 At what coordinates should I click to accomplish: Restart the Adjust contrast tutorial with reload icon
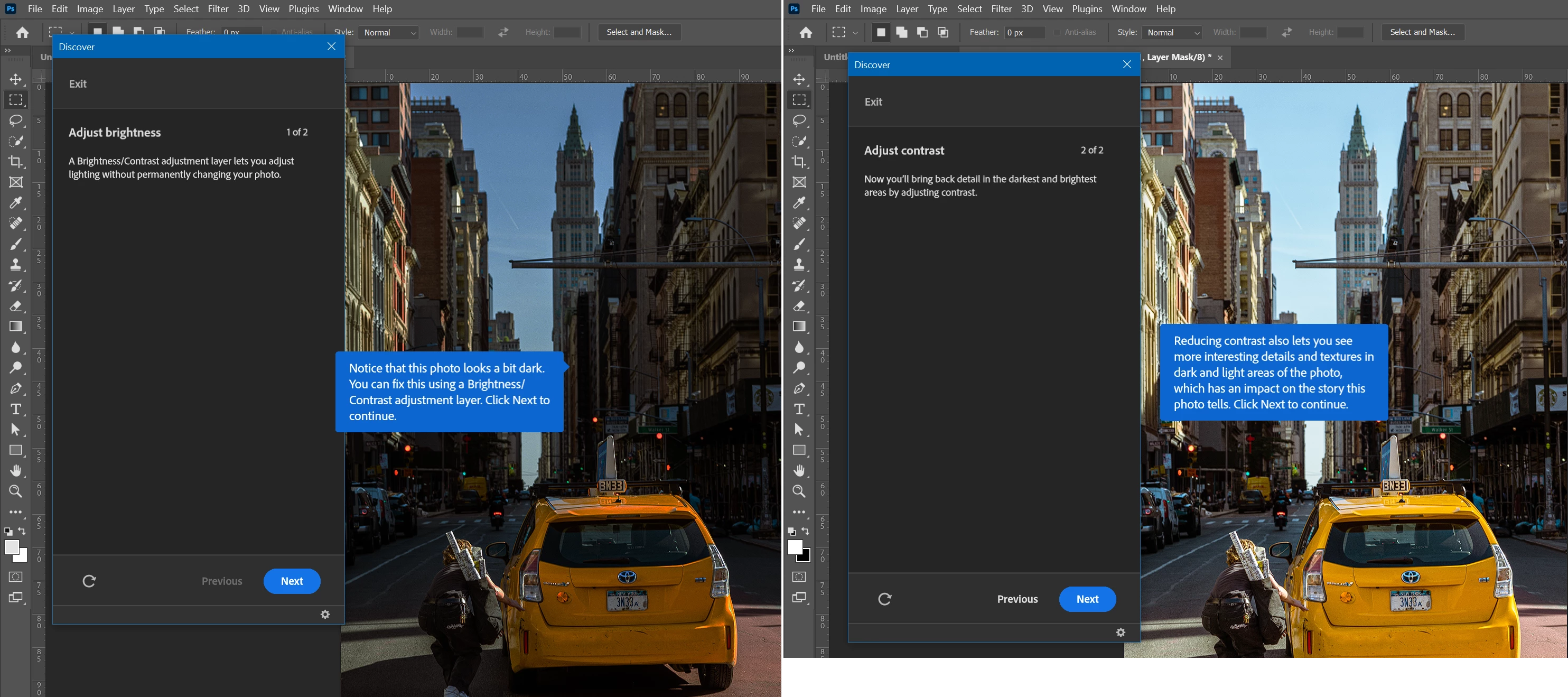884,599
